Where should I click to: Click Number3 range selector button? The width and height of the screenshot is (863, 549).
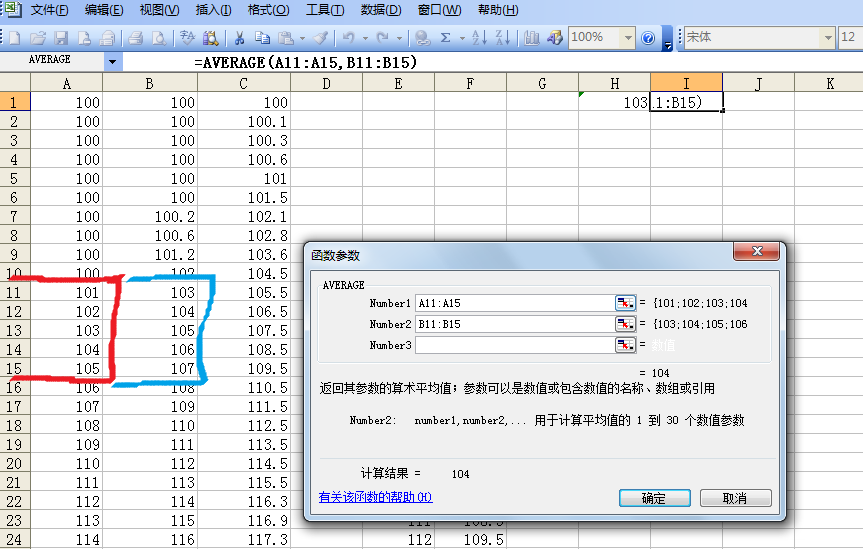[625, 345]
